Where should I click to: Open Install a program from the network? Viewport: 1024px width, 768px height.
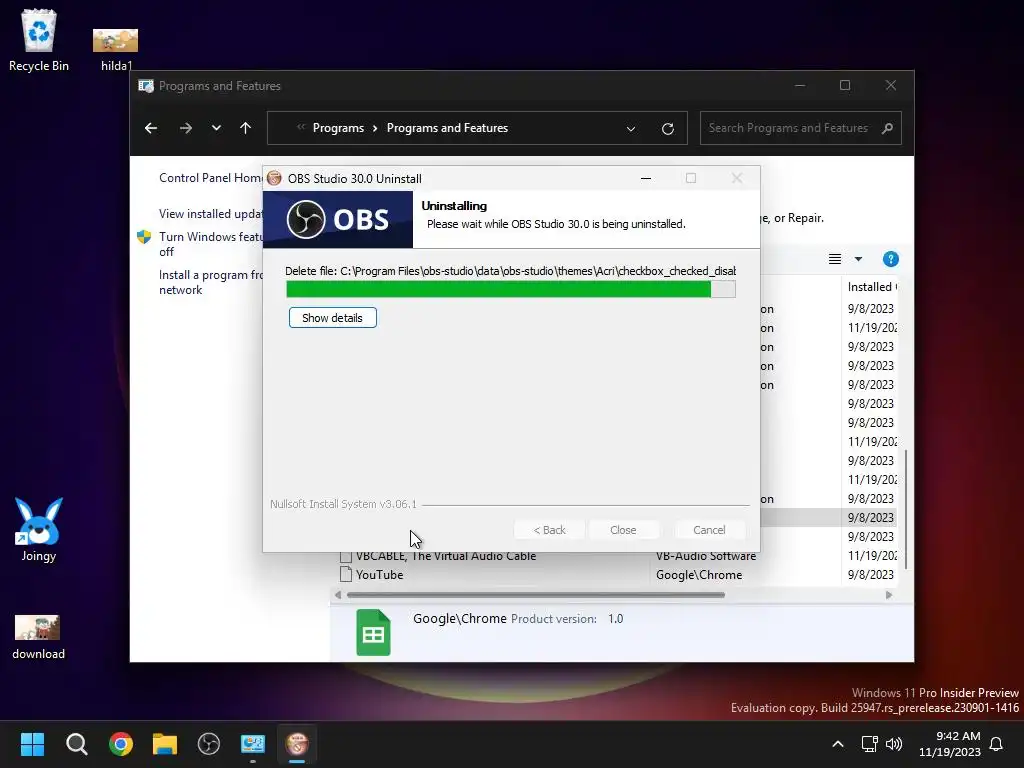(210, 282)
